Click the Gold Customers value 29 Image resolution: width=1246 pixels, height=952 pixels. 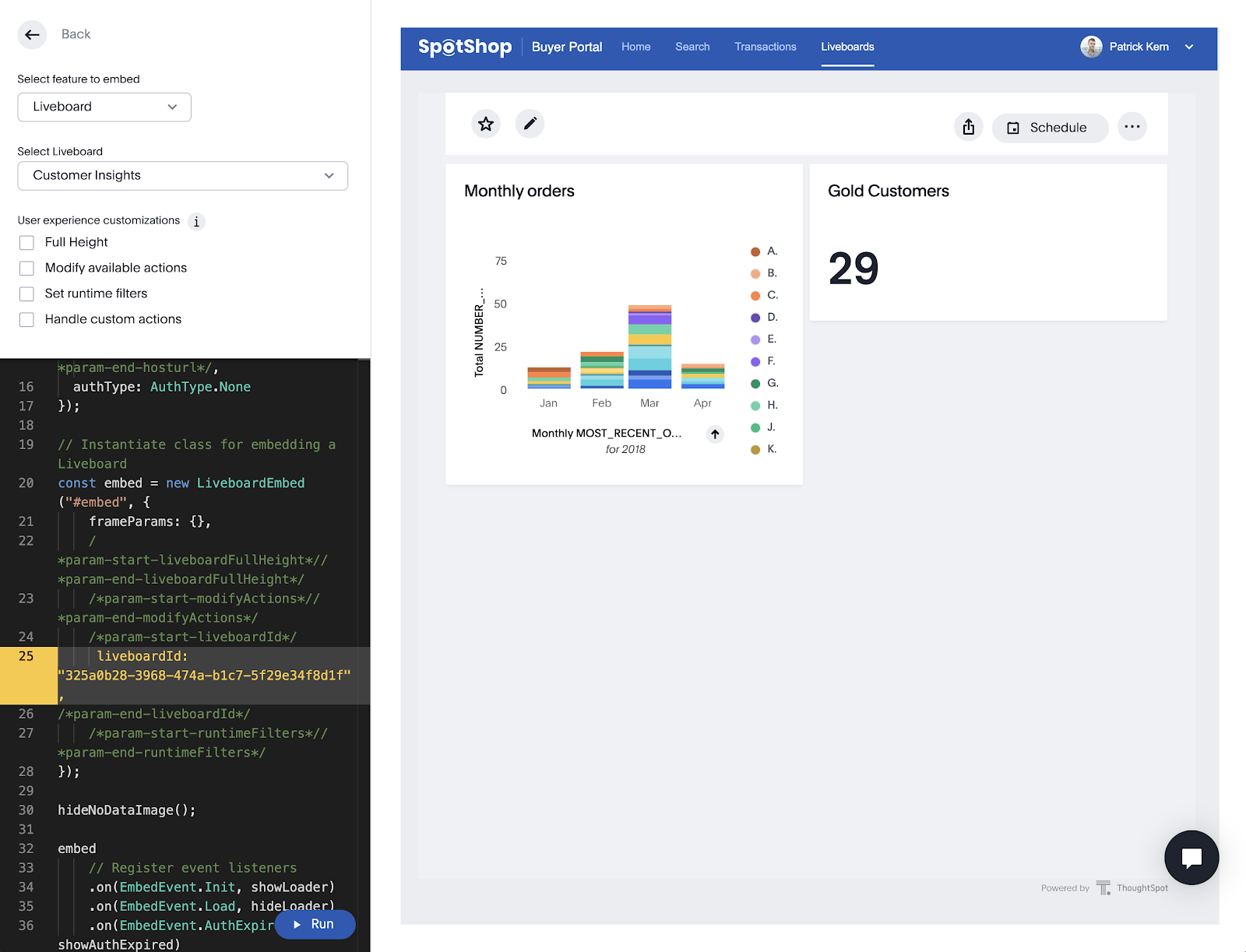(854, 269)
